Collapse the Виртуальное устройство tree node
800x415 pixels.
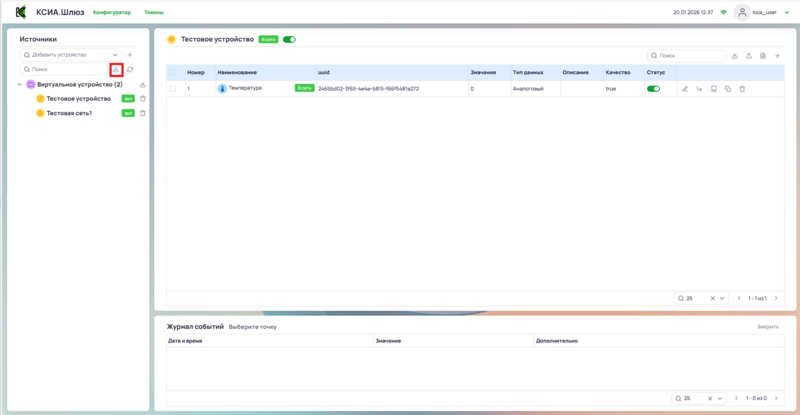pos(19,85)
